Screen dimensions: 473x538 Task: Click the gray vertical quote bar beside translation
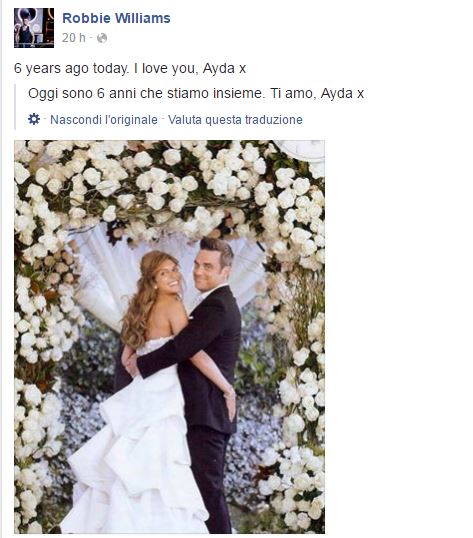pos(15,107)
